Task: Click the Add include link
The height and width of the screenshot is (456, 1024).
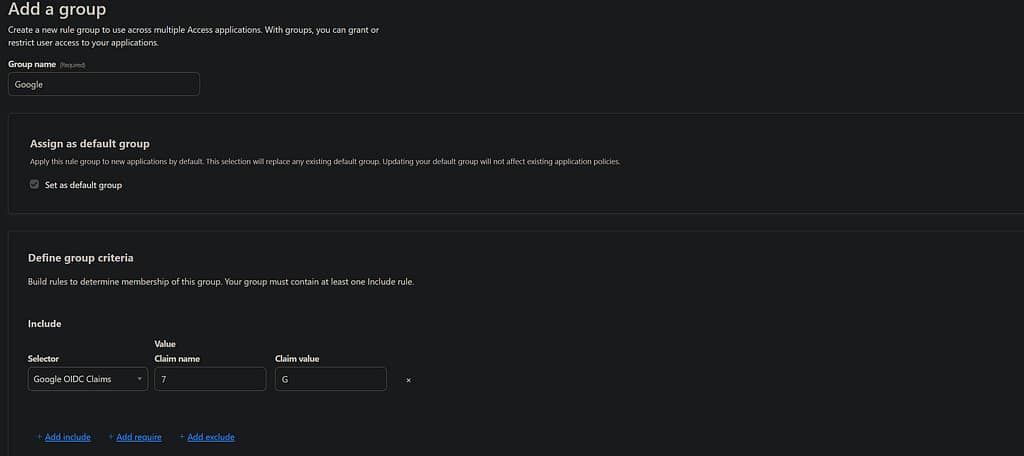Action: point(64,437)
